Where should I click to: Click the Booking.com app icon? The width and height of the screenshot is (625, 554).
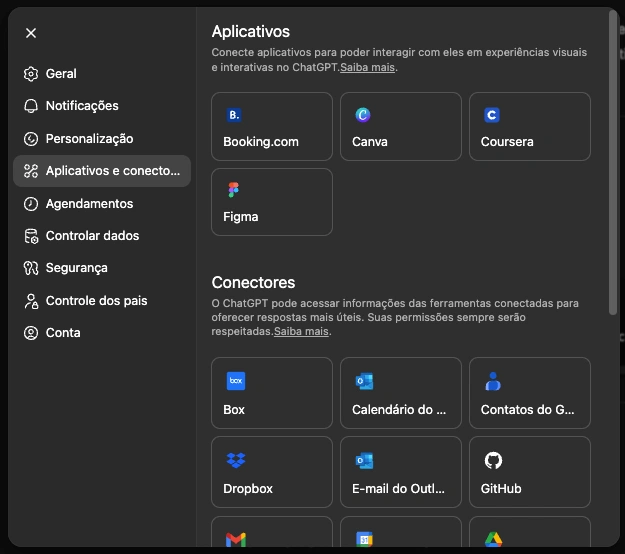[235, 115]
